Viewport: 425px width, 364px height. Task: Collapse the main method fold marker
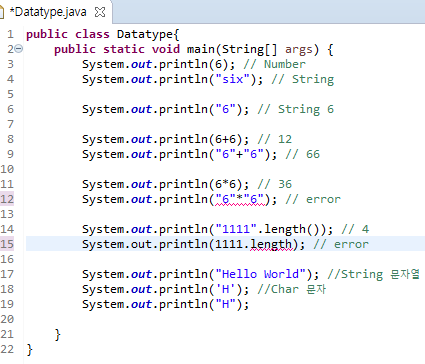19,49
